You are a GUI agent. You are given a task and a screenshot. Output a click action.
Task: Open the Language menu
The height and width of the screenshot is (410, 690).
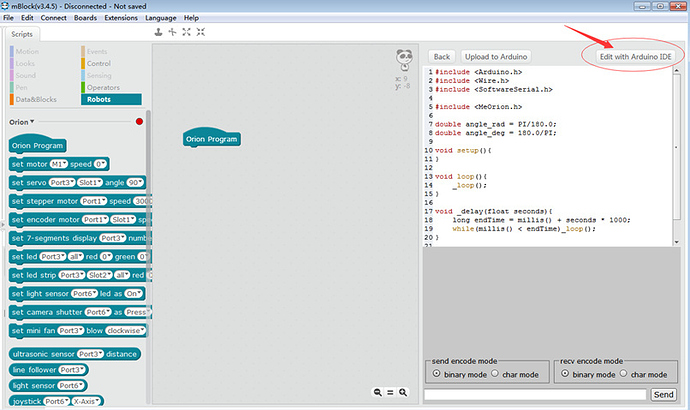161,18
